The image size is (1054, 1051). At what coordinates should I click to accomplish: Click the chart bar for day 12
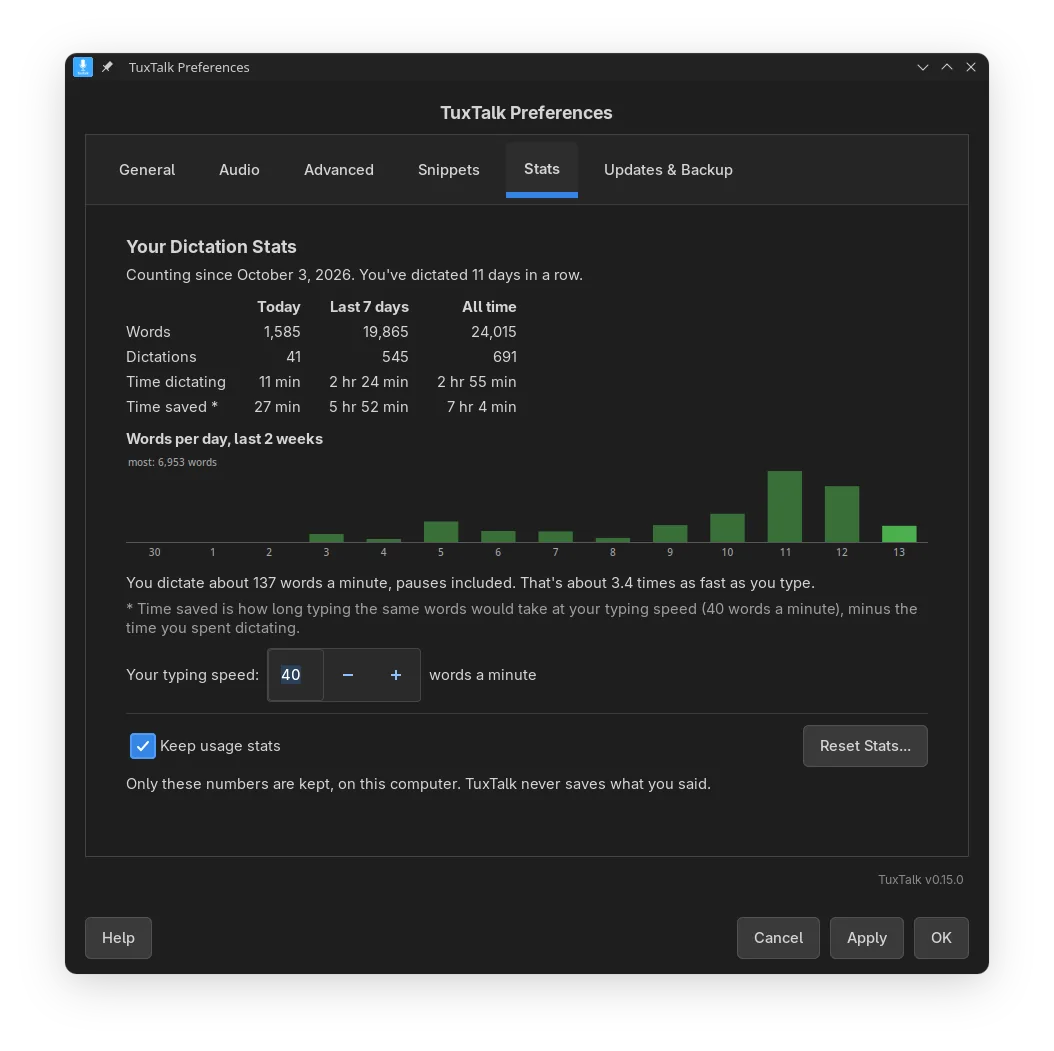pos(842,514)
